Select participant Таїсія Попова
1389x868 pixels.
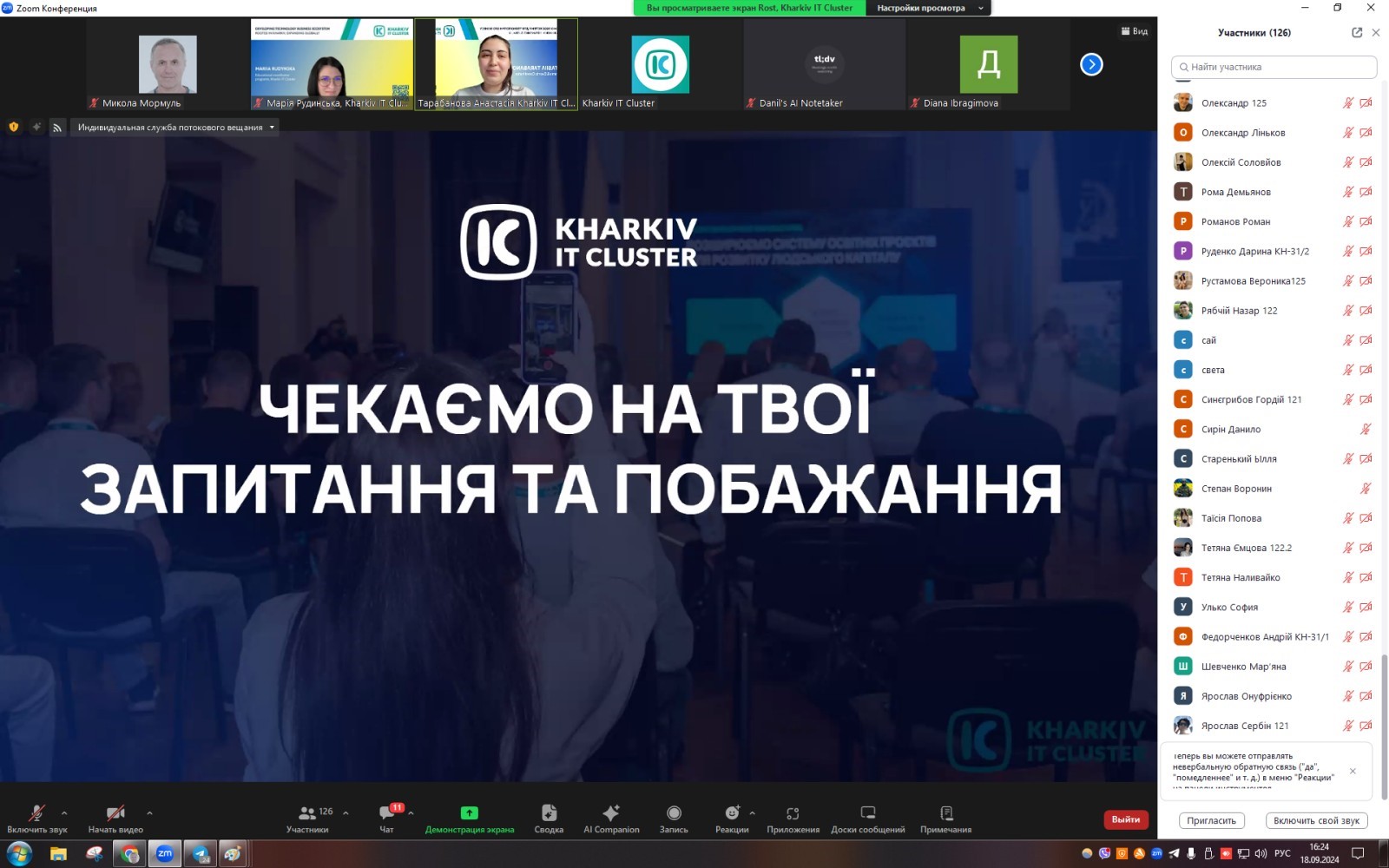click(1274, 518)
